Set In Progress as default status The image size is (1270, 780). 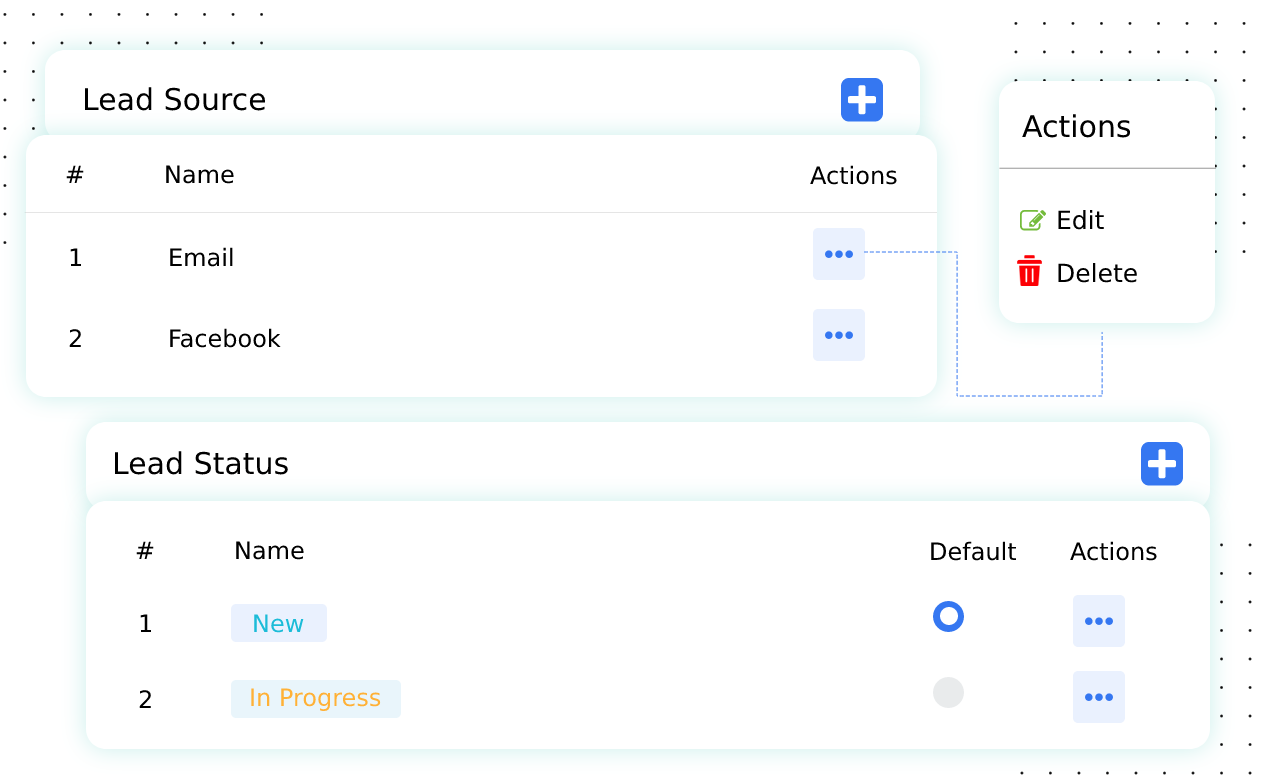tap(948, 692)
